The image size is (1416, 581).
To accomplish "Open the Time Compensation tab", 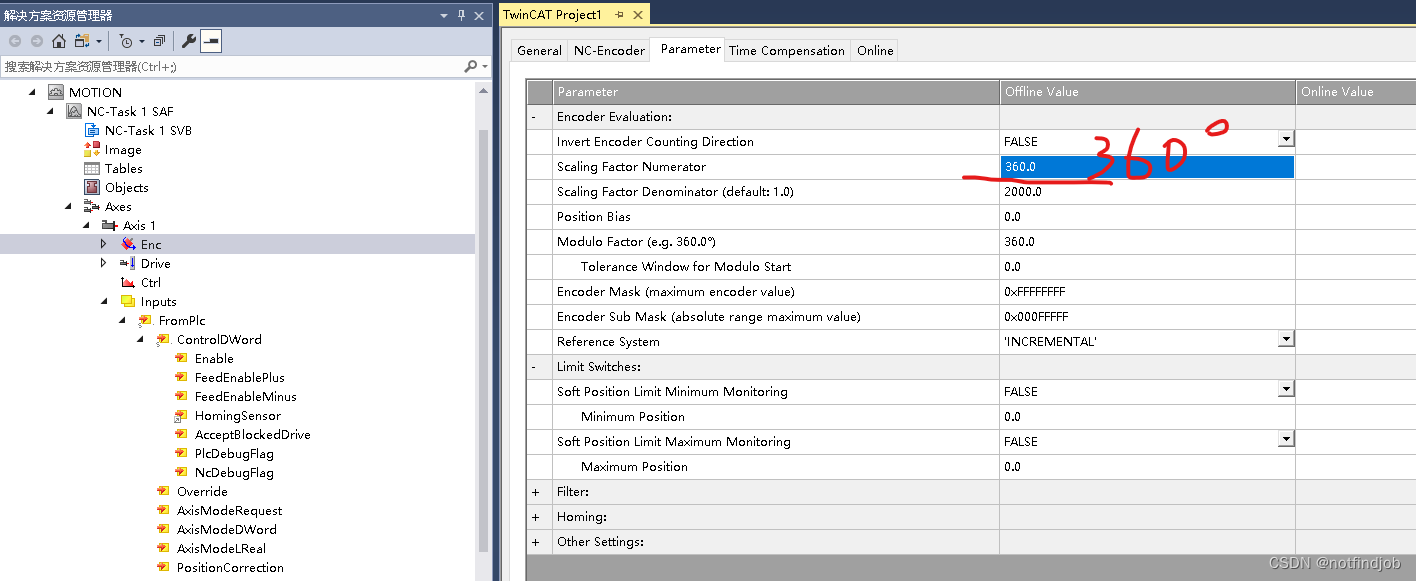I will [x=786, y=50].
